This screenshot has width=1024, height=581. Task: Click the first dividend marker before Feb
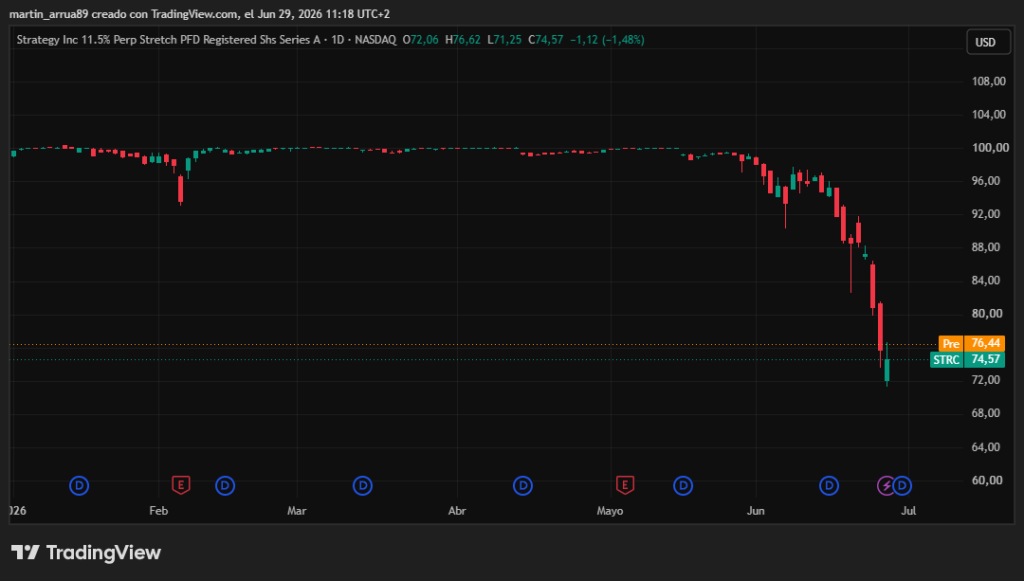pos(79,486)
